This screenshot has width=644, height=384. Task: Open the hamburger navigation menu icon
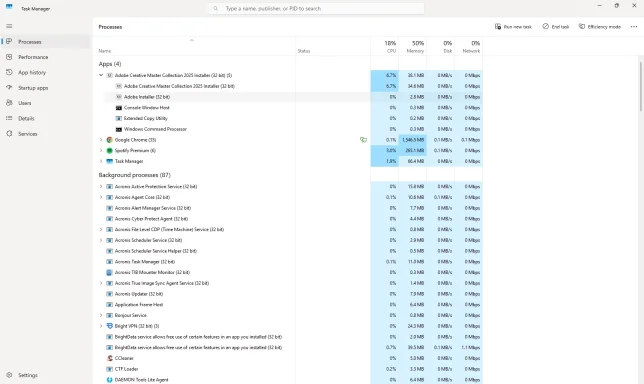click(9, 26)
